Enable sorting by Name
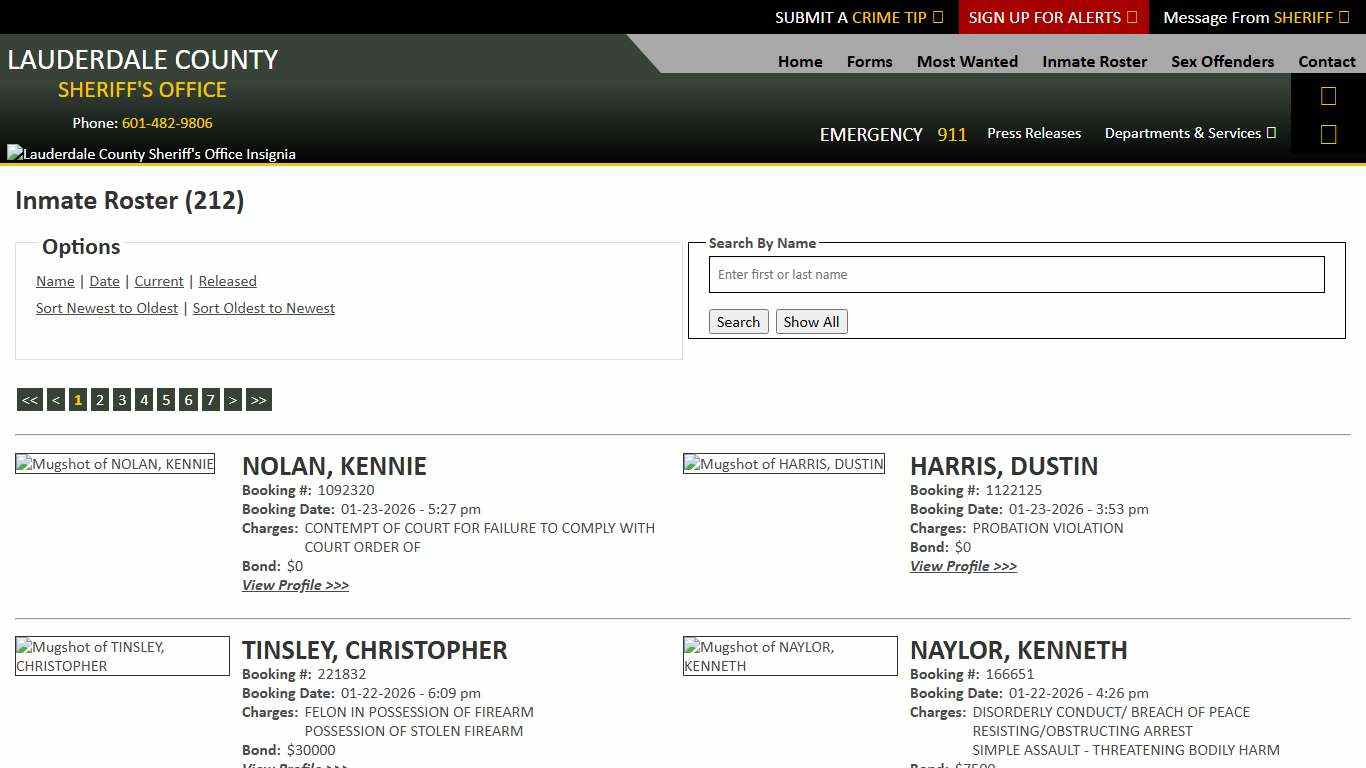1366x768 pixels. pos(55,281)
